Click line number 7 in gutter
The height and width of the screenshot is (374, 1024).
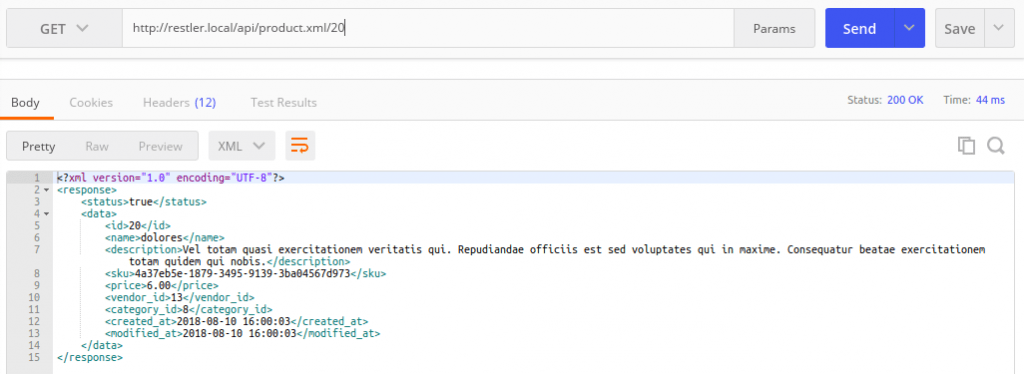[37, 249]
